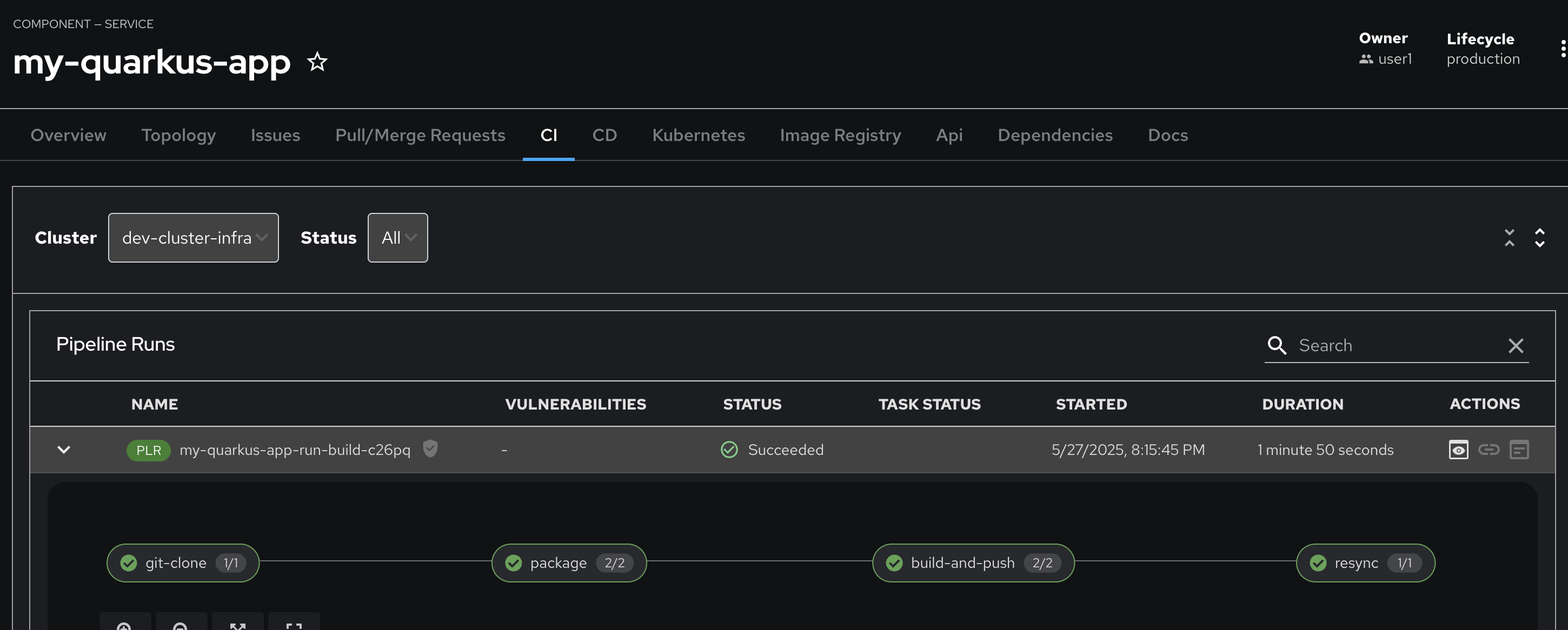Collapse the my-quarkus-app-run-build-c26pq row
This screenshot has height=630, width=1568.
(x=64, y=450)
